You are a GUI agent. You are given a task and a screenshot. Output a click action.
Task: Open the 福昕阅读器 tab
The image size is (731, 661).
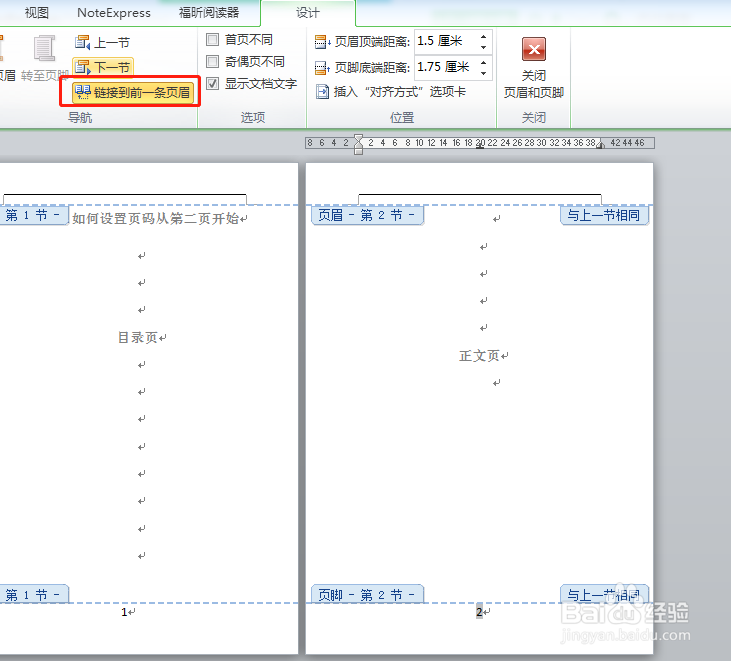(209, 13)
